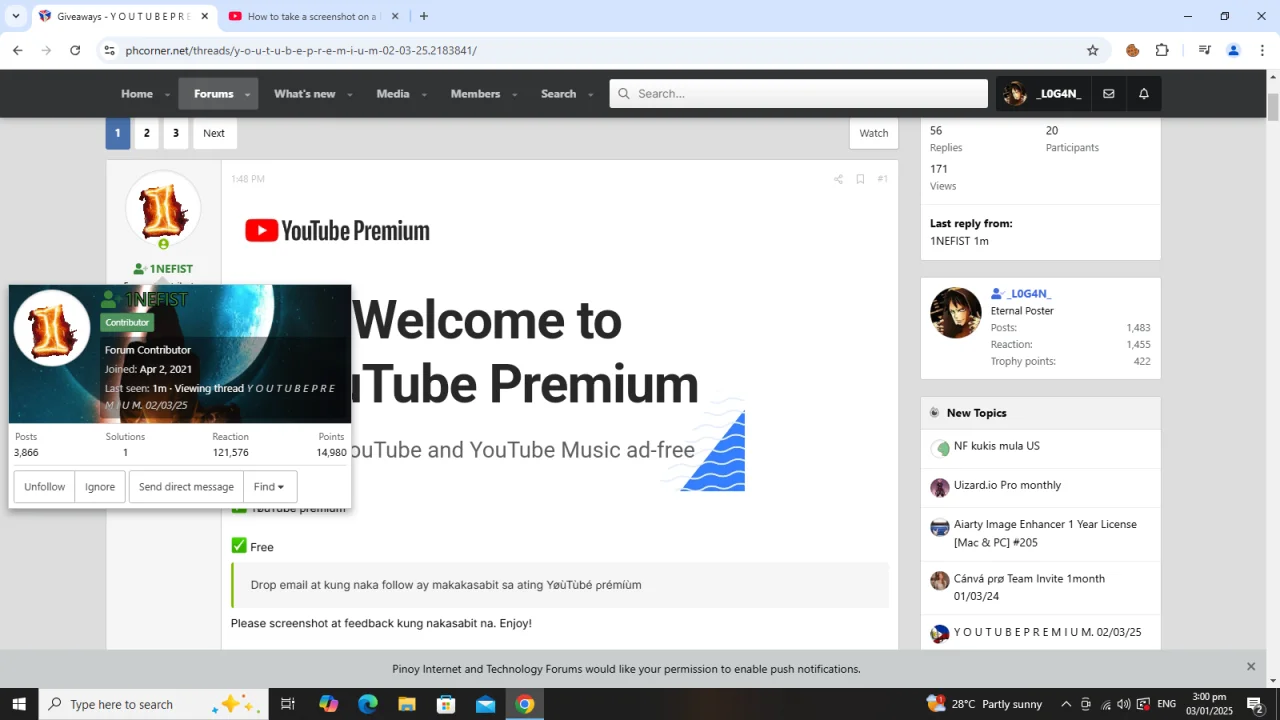
Task: Click 1NEFIST avatar in the member card
Action: click(x=52, y=329)
